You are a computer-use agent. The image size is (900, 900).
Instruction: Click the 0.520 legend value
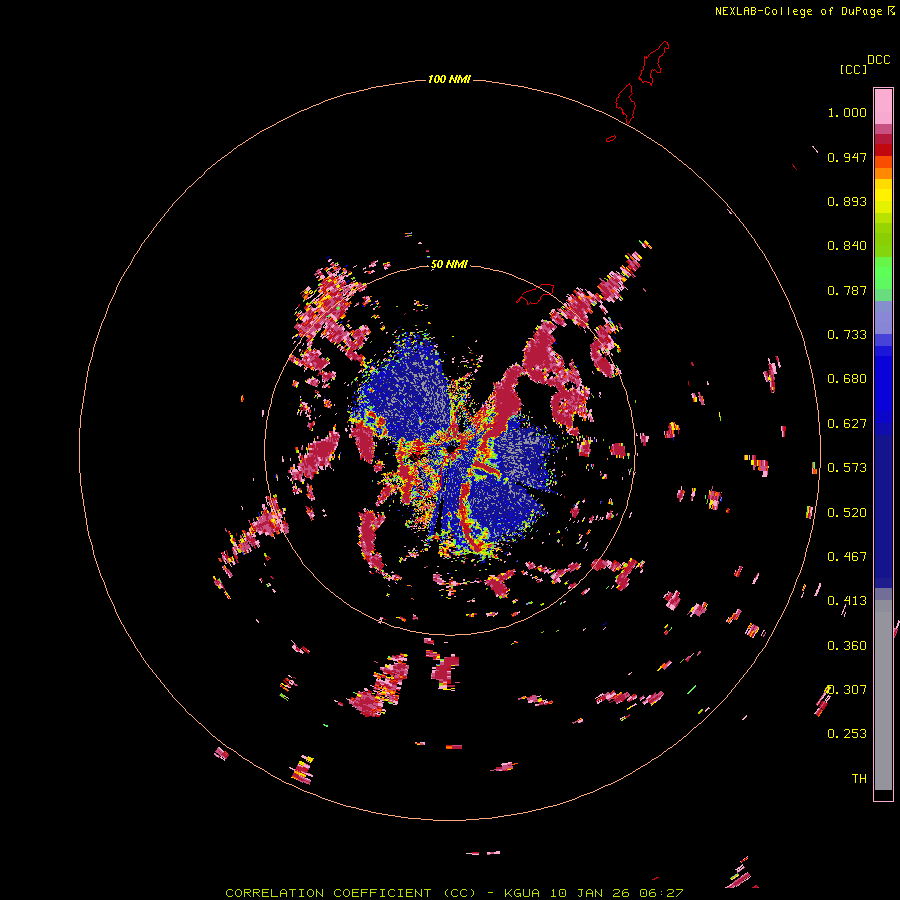(847, 513)
